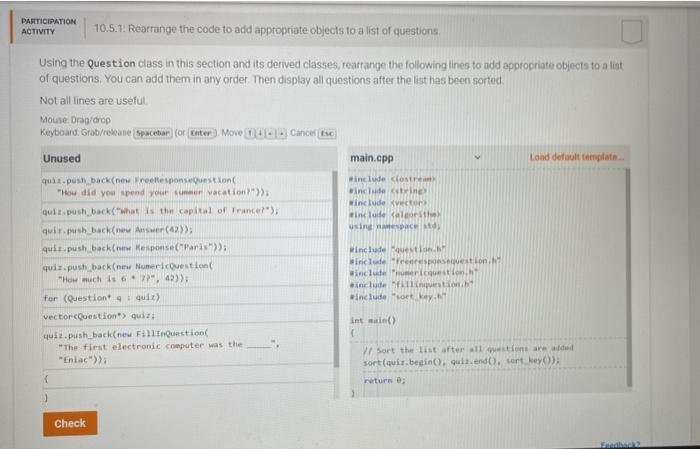Select the vector<Question*> quiz; line
This screenshot has width=700, height=449.
(188, 316)
